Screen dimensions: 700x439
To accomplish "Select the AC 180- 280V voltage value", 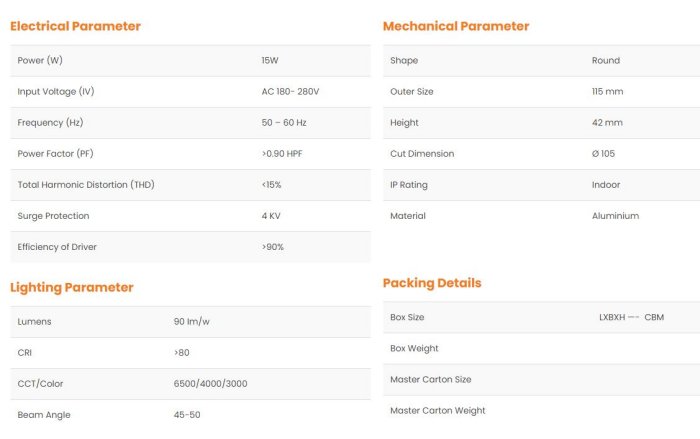I will [290, 92].
